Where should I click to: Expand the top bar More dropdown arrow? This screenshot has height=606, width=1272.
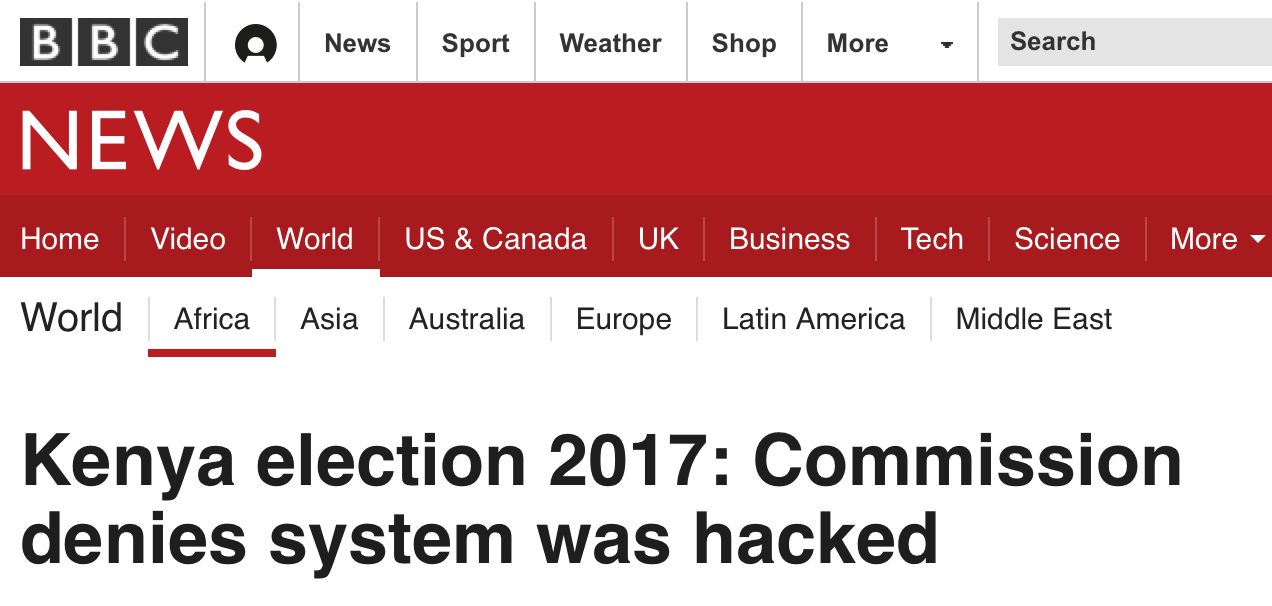point(946,45)
